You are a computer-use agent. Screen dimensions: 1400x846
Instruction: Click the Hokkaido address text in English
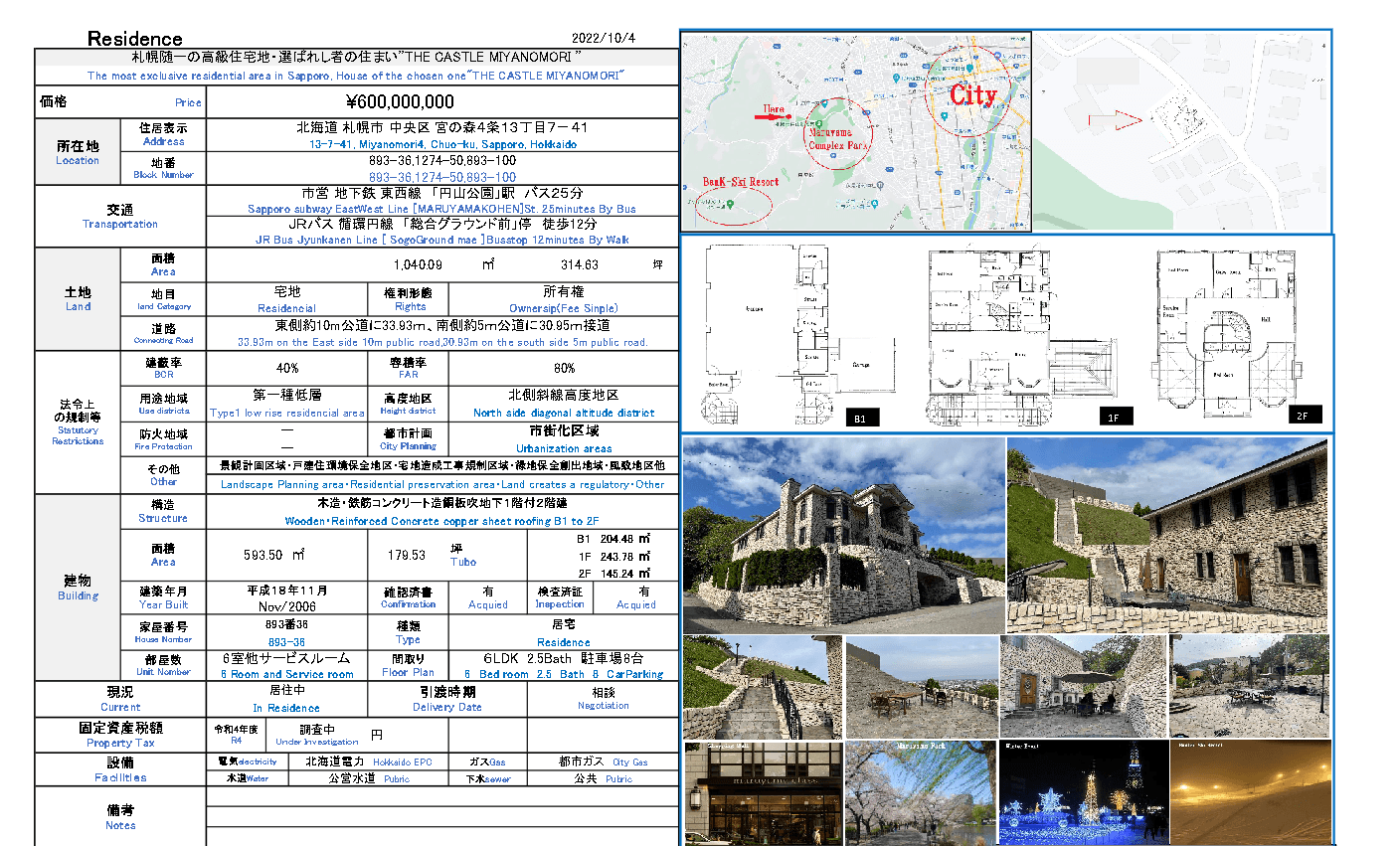click(442, 145)
